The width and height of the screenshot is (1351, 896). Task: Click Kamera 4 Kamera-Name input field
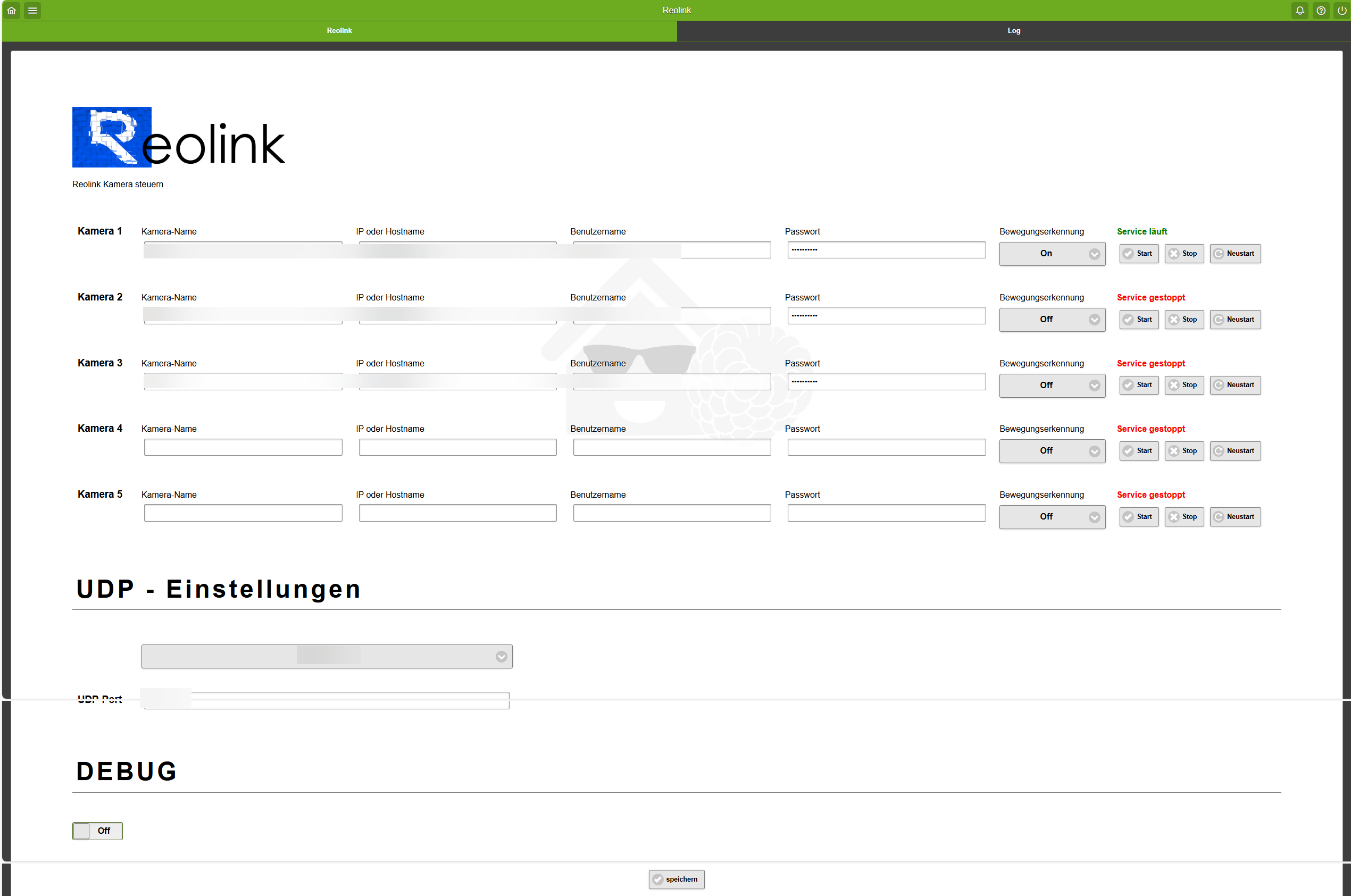[243, 447]
